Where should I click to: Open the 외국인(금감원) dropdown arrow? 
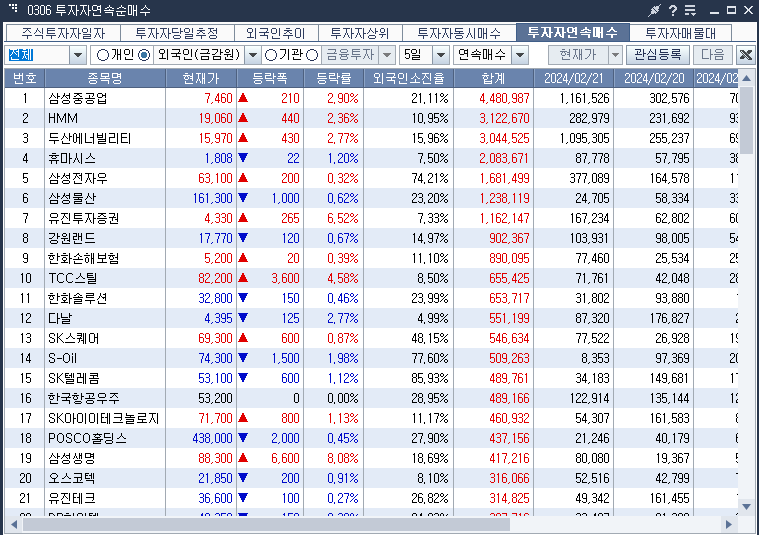(253, 55)
